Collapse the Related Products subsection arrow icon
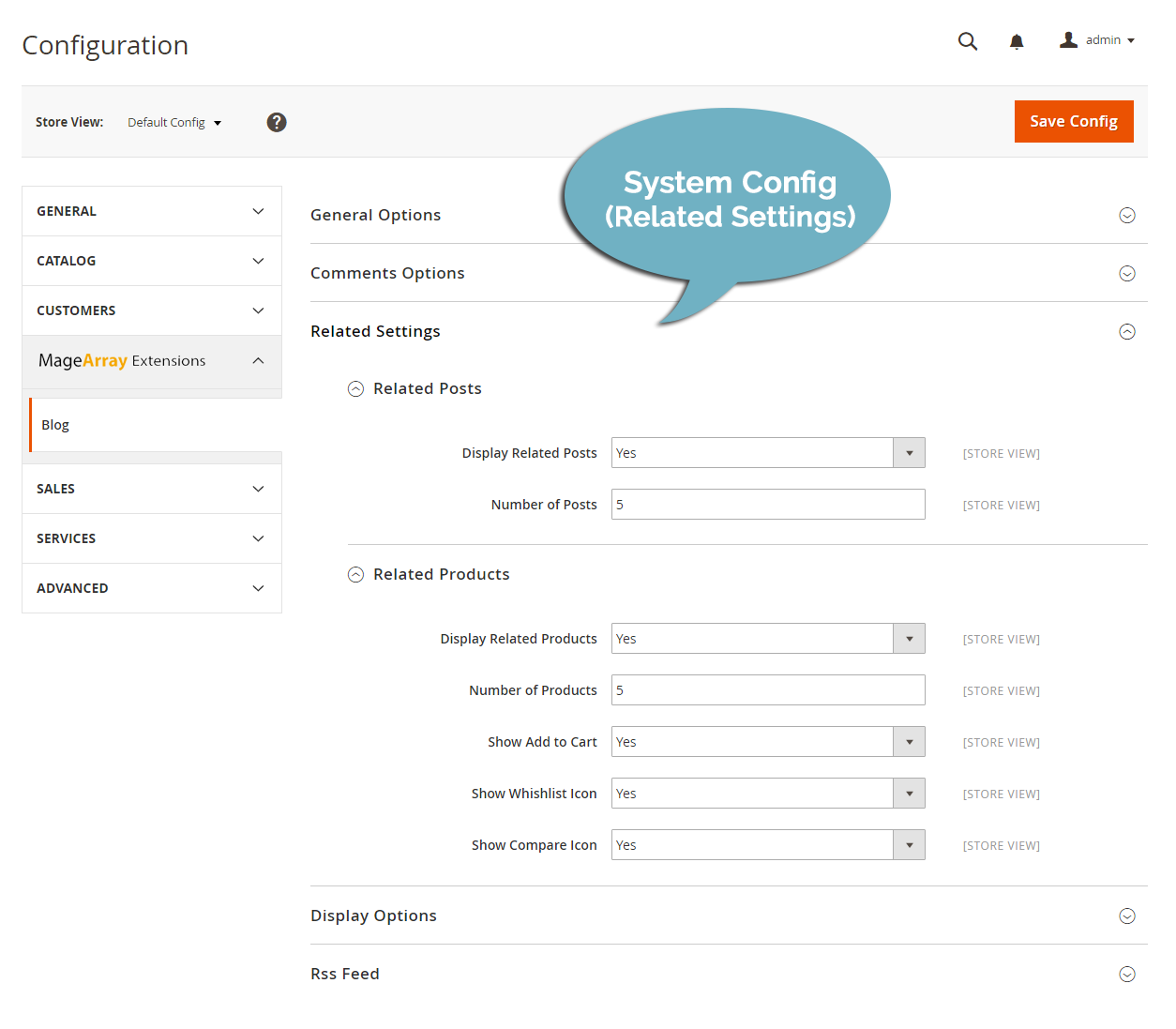Screen dimensions: 1176x1029 click(355, 574)
